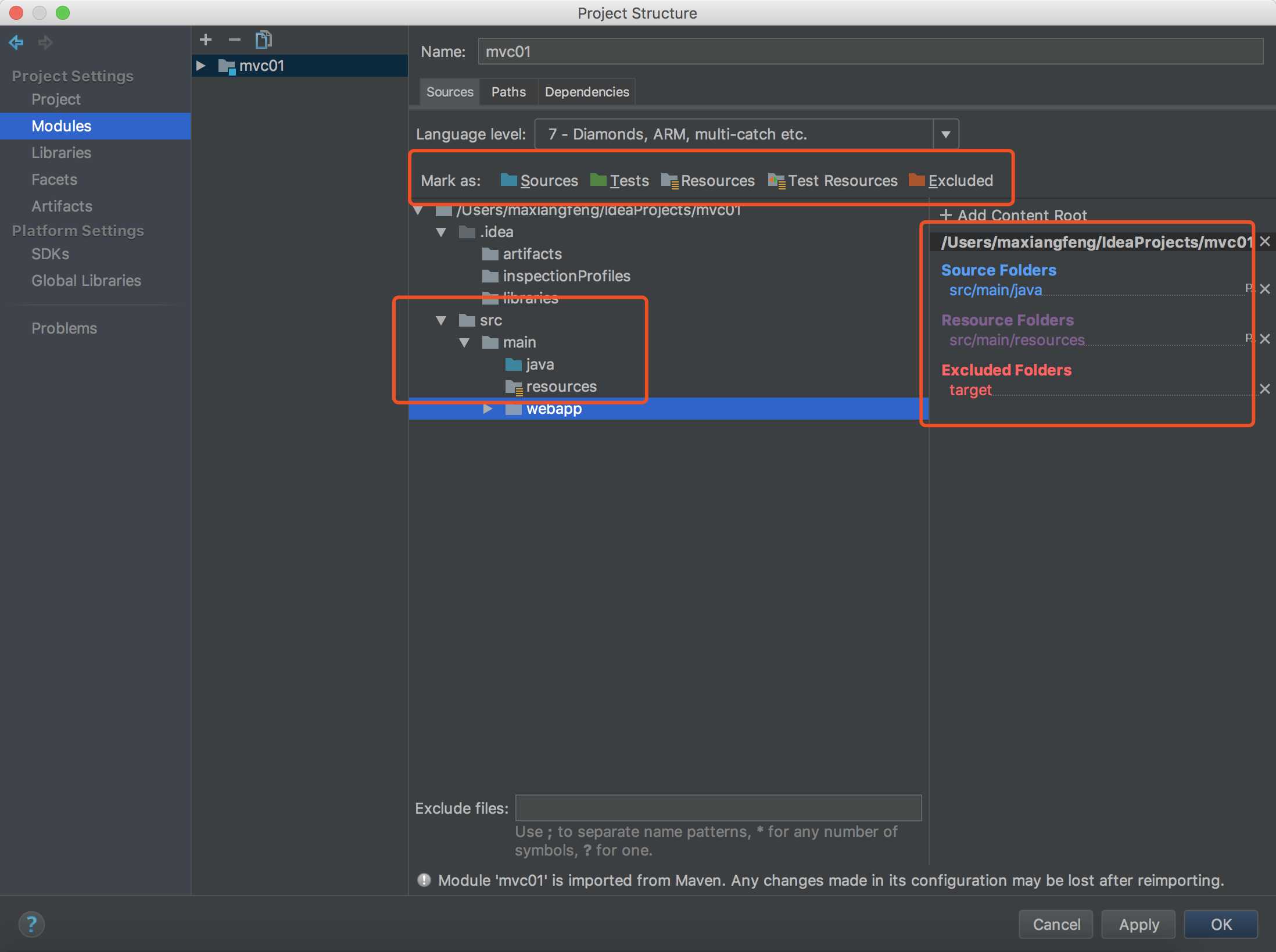Open Facets settings
The width and height of the screenshot is (1276, 952).
tap(54, 180)
